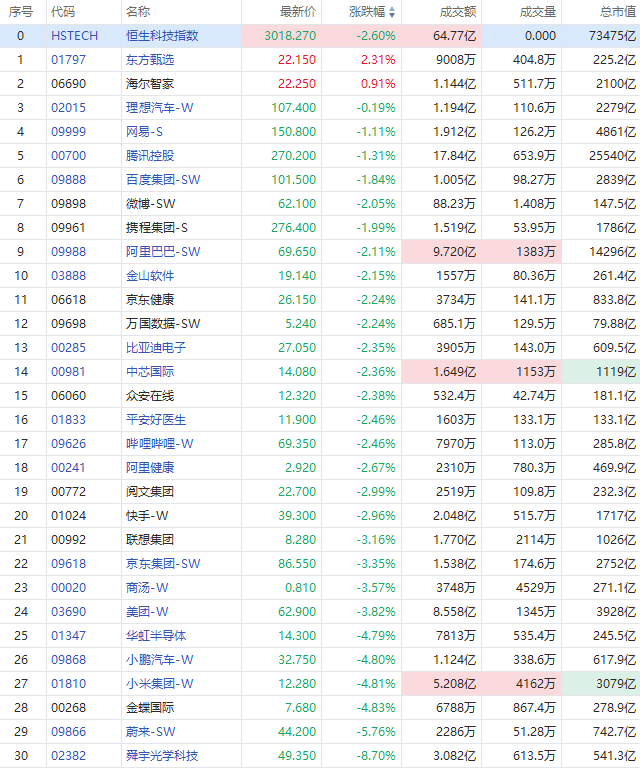Open 京东集团-SW stock link

point(163,564)
